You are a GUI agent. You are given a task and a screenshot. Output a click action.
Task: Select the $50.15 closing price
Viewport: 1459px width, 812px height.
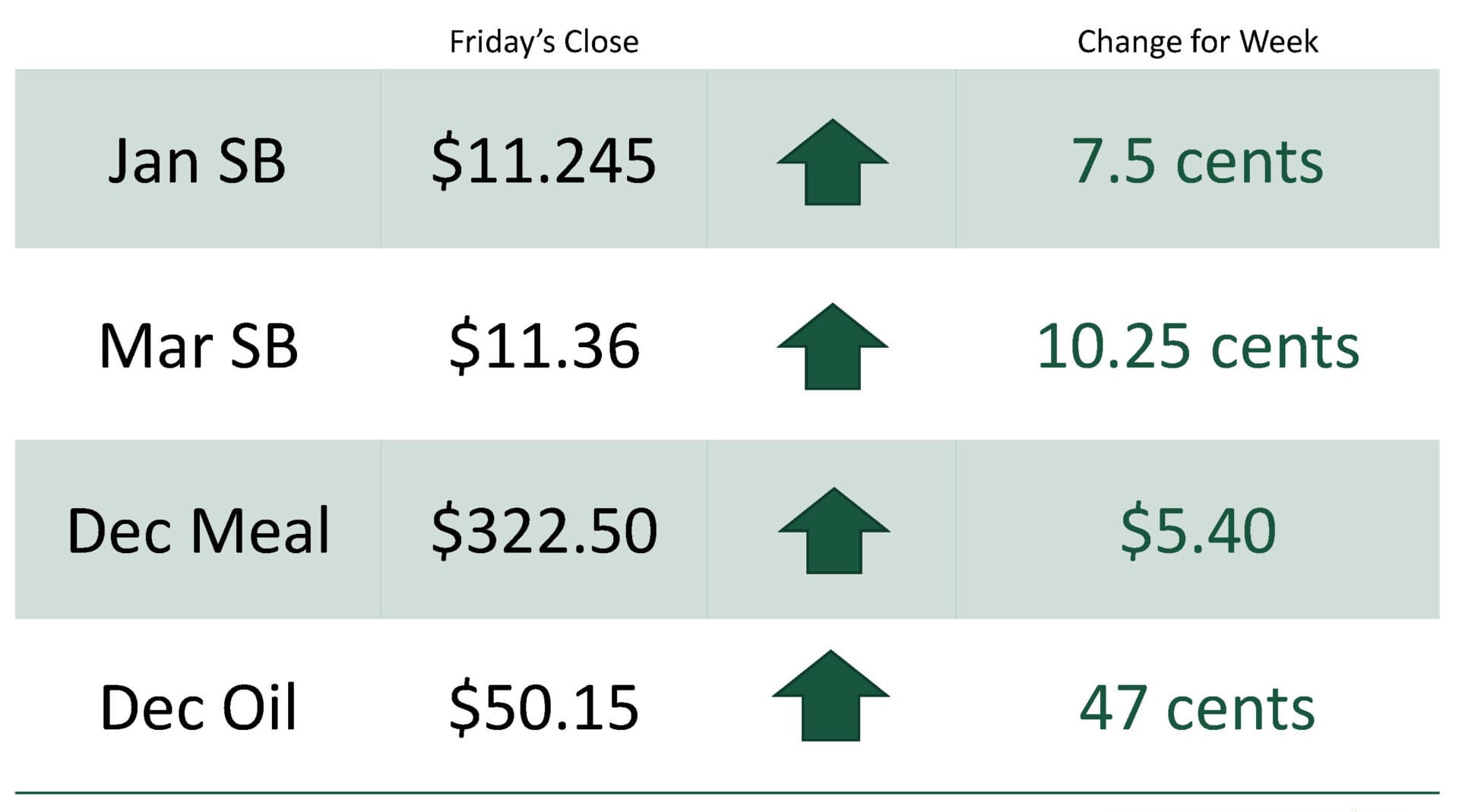(544, 708)
